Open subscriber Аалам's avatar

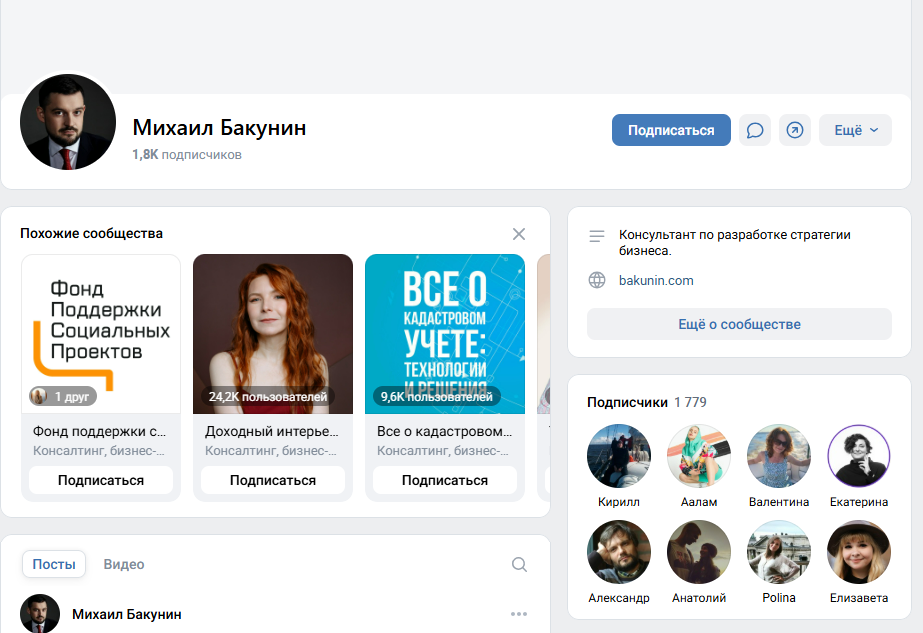tap(699, 456)
